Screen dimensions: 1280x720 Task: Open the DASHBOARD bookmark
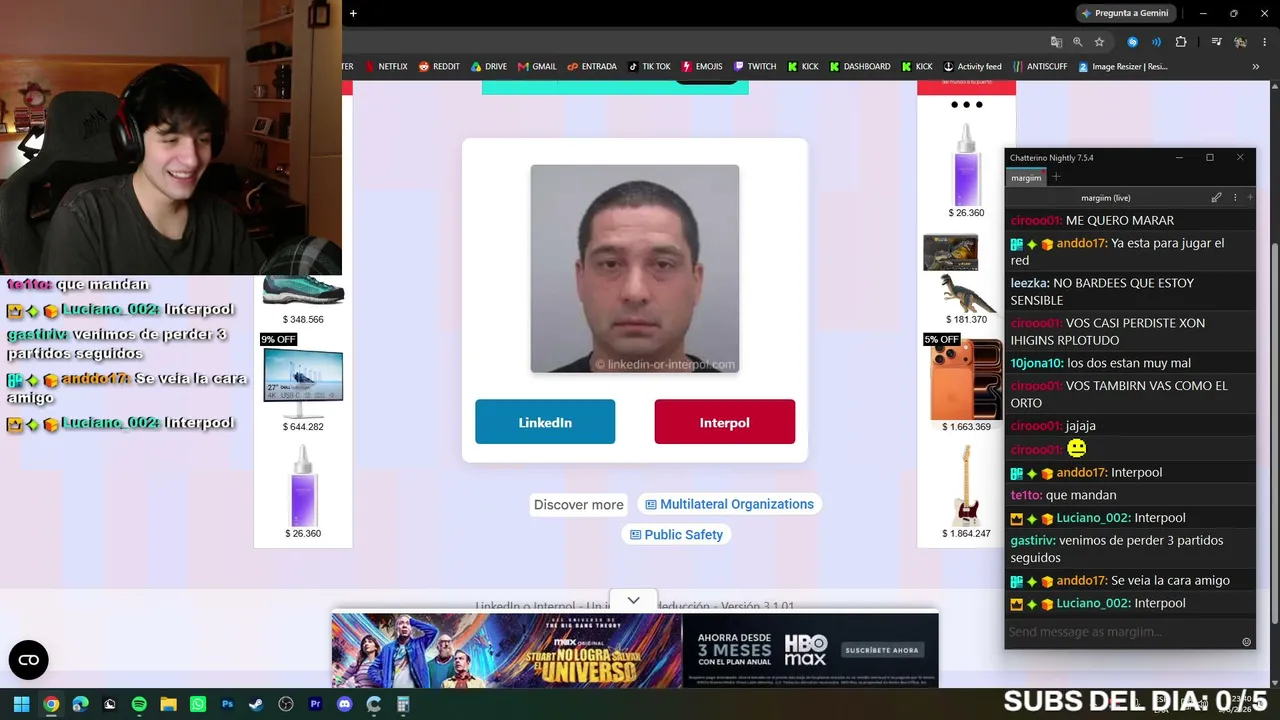(859, 67)
